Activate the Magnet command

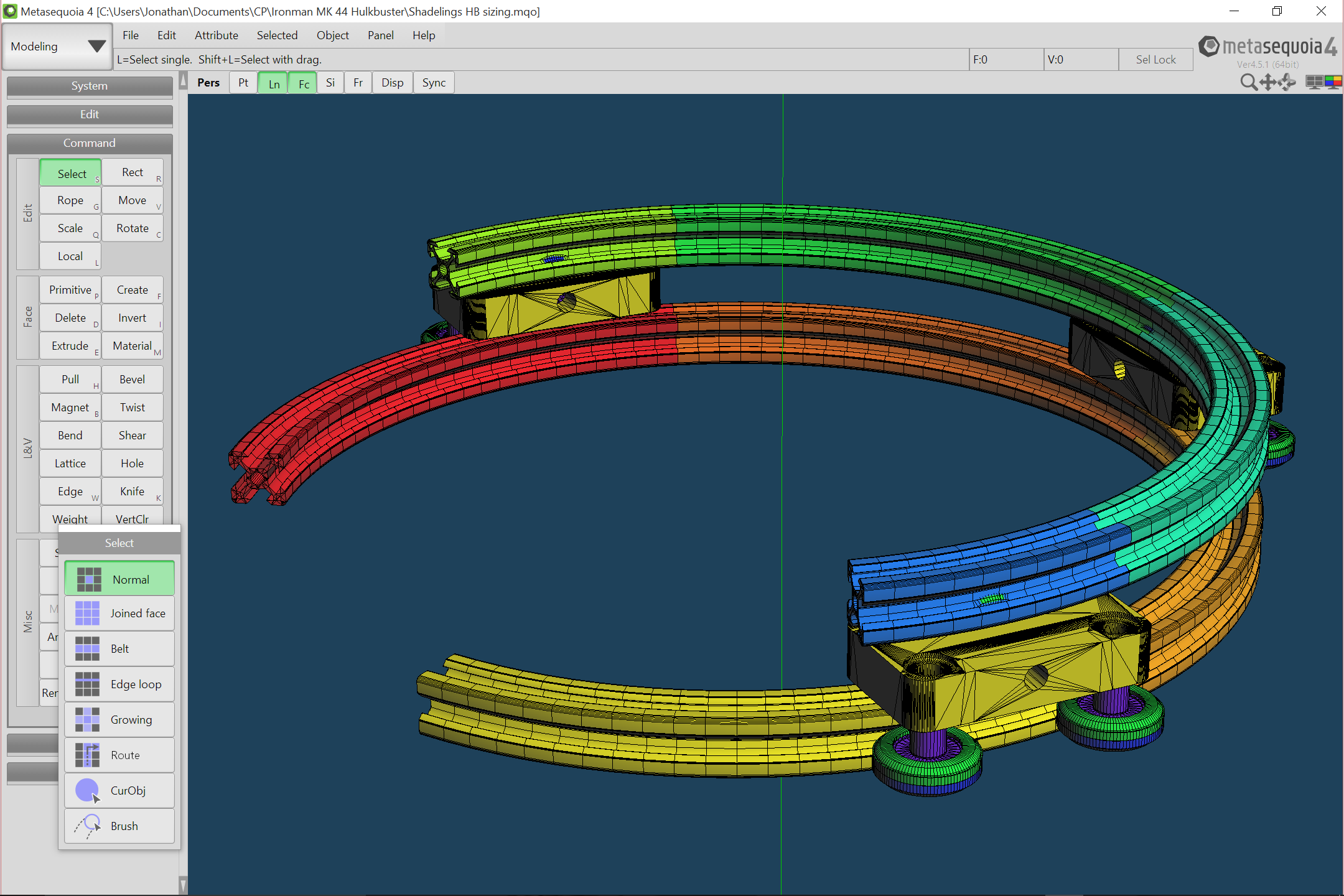(70, 408)
